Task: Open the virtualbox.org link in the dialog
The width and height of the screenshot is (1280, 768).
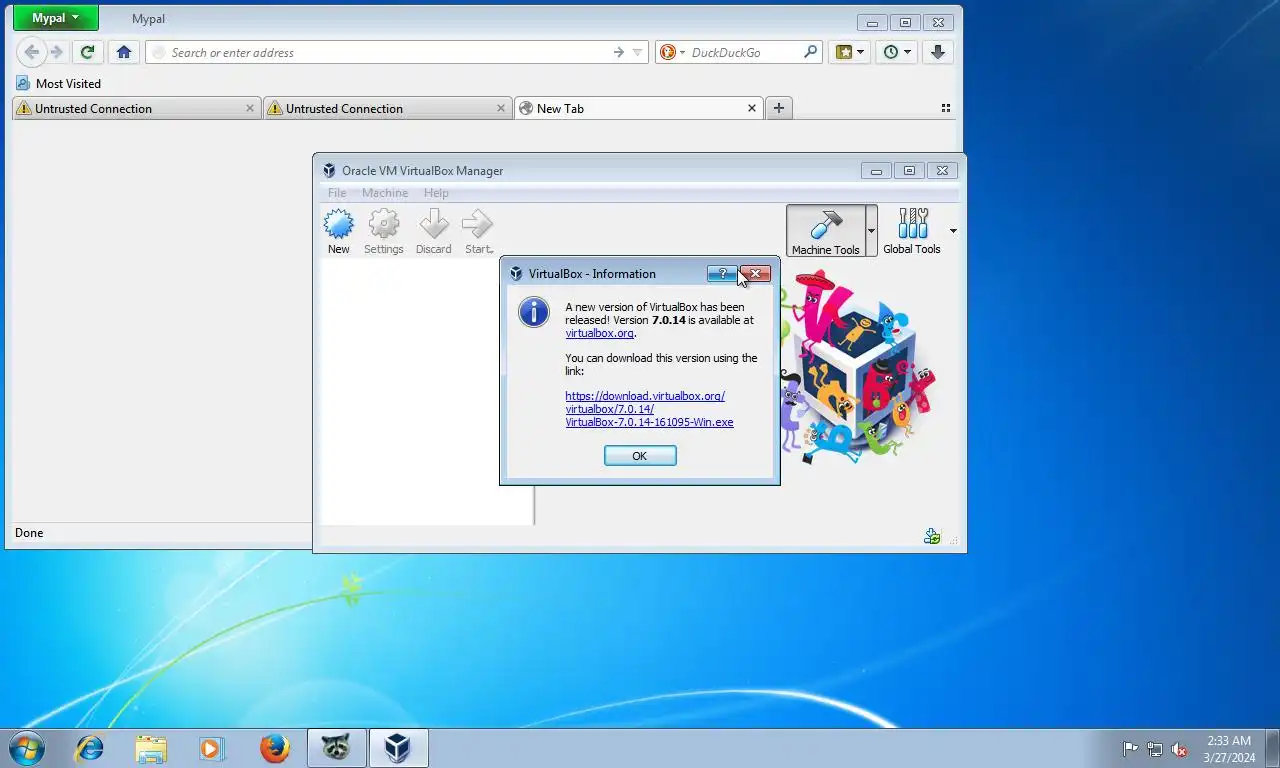Action: pos(599,333)
